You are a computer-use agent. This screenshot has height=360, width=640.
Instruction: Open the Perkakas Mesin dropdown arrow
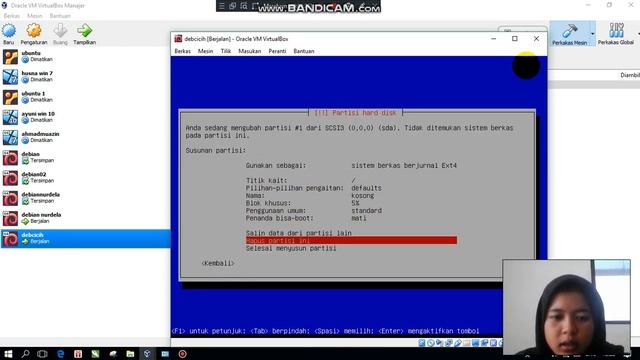click(592, 34)
